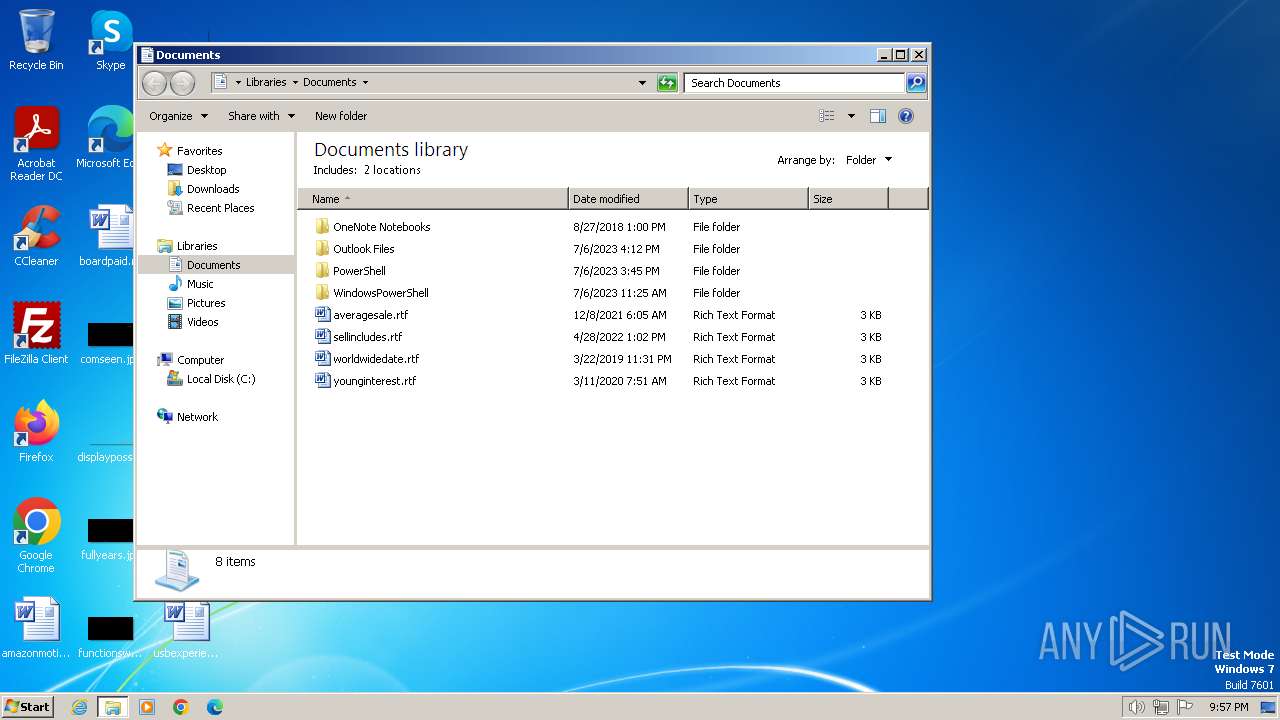
Task: Click the 2 locations link
Action: click(392, 170)
